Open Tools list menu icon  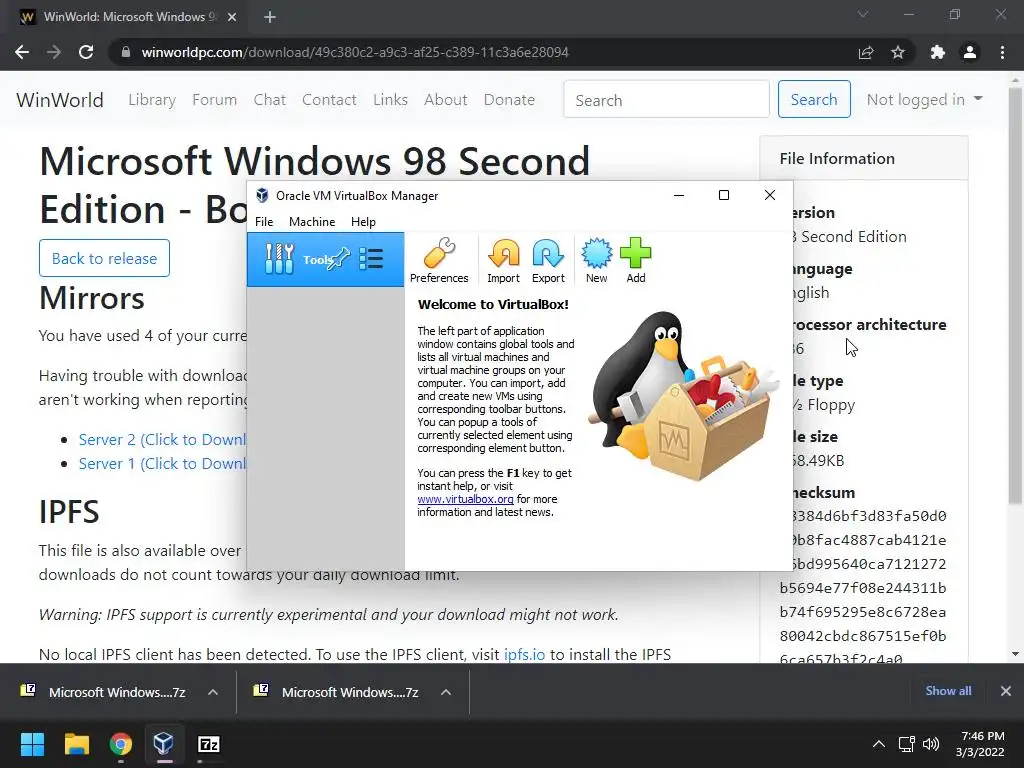[371, 259]
